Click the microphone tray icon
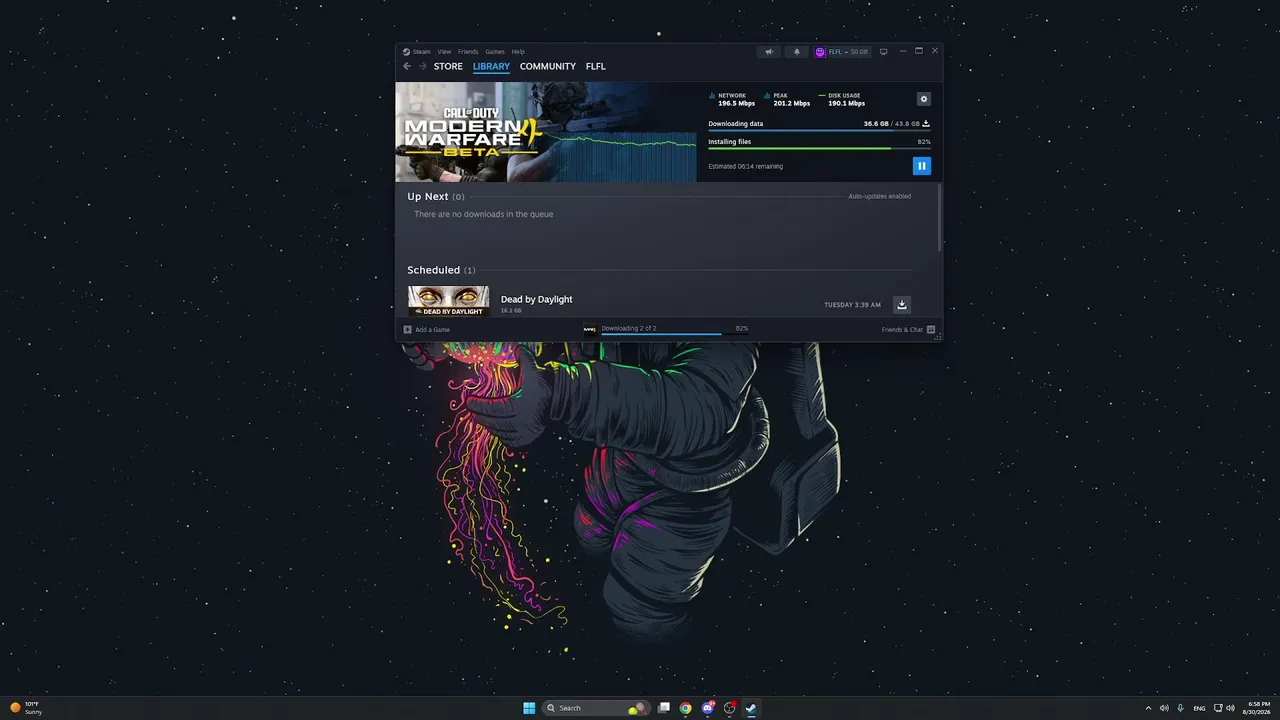Viewport: 1280px width, 720px height. pos(1181,708)
